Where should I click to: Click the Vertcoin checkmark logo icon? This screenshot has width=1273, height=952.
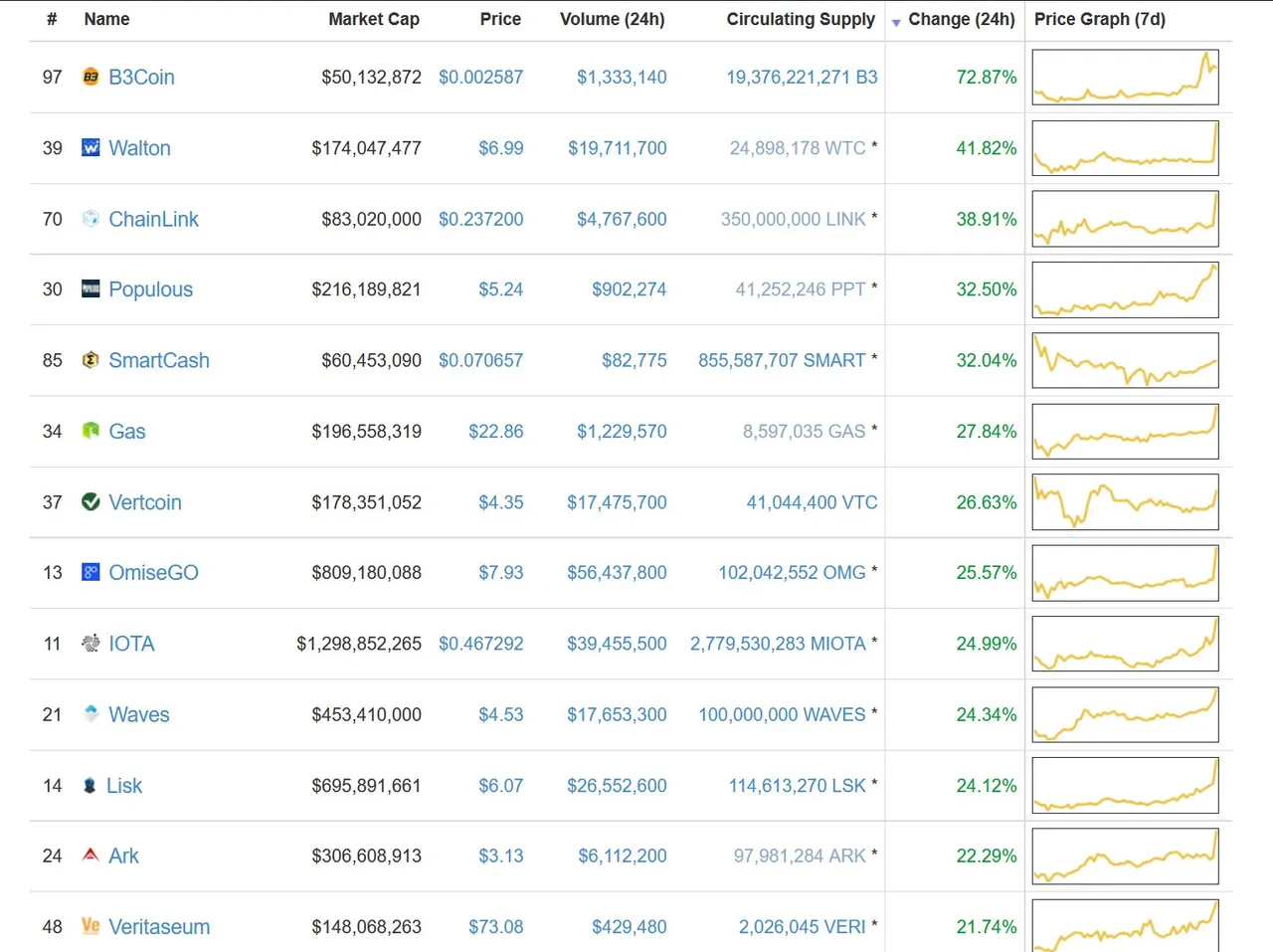pyautogui.click(x=91, y=501)
